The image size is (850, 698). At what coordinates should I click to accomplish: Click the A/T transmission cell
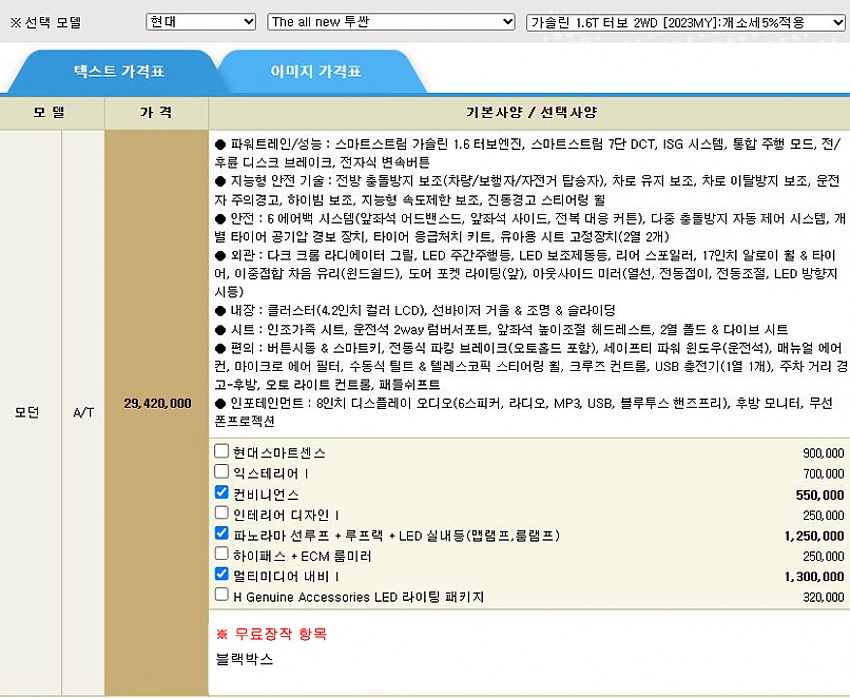coord(84,411)
